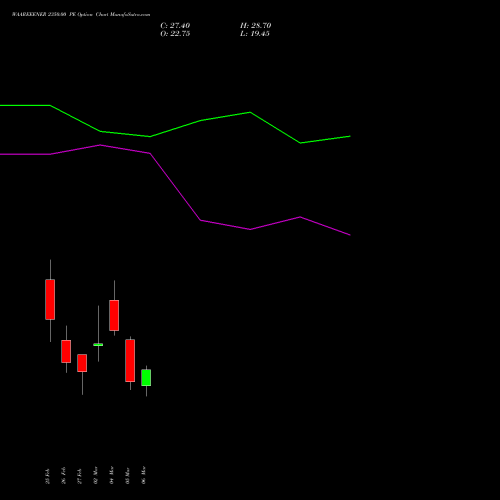
Task: Click the red candlestick above 05 Mar
Action: coord(130,360)
